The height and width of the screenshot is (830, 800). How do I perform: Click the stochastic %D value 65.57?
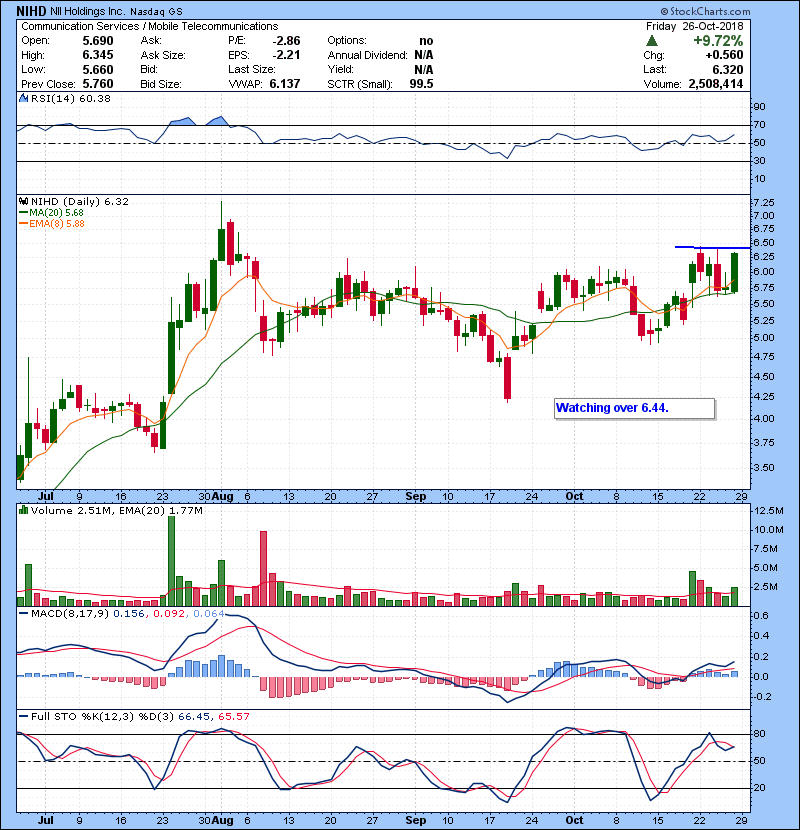234,717
